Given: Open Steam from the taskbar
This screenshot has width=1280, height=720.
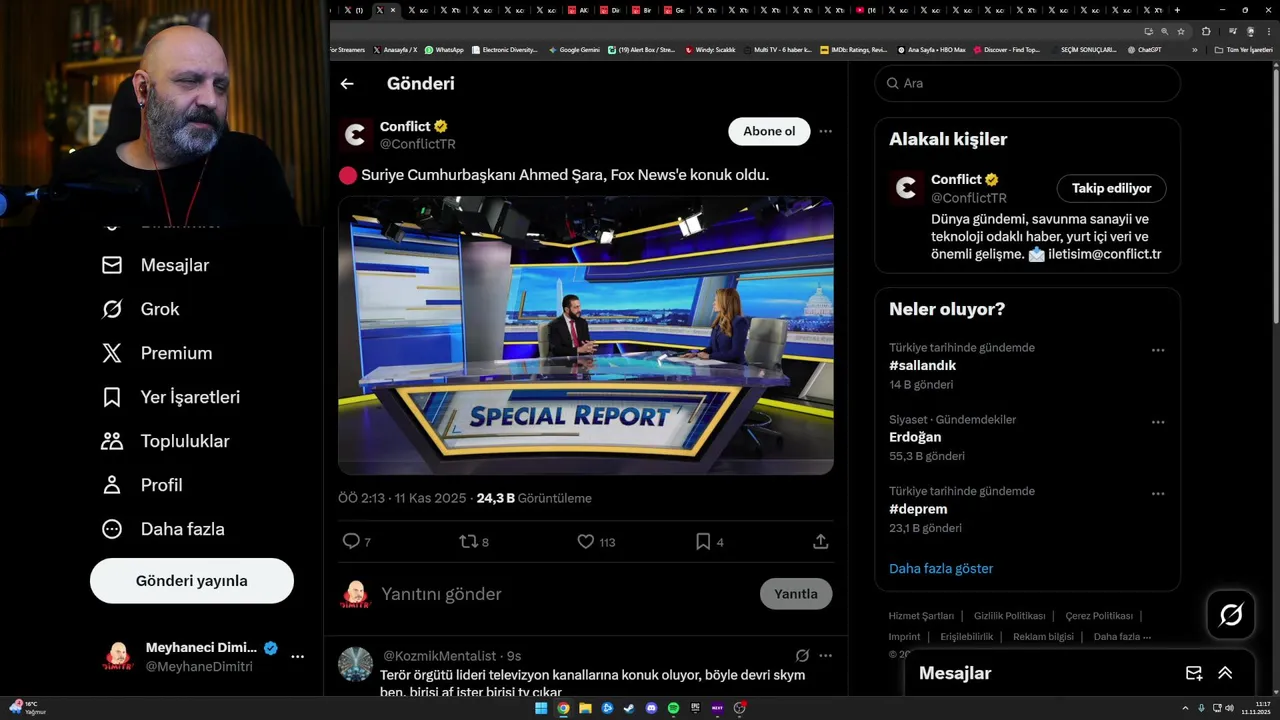Looking at the screenshot, I should pos(629,708).
